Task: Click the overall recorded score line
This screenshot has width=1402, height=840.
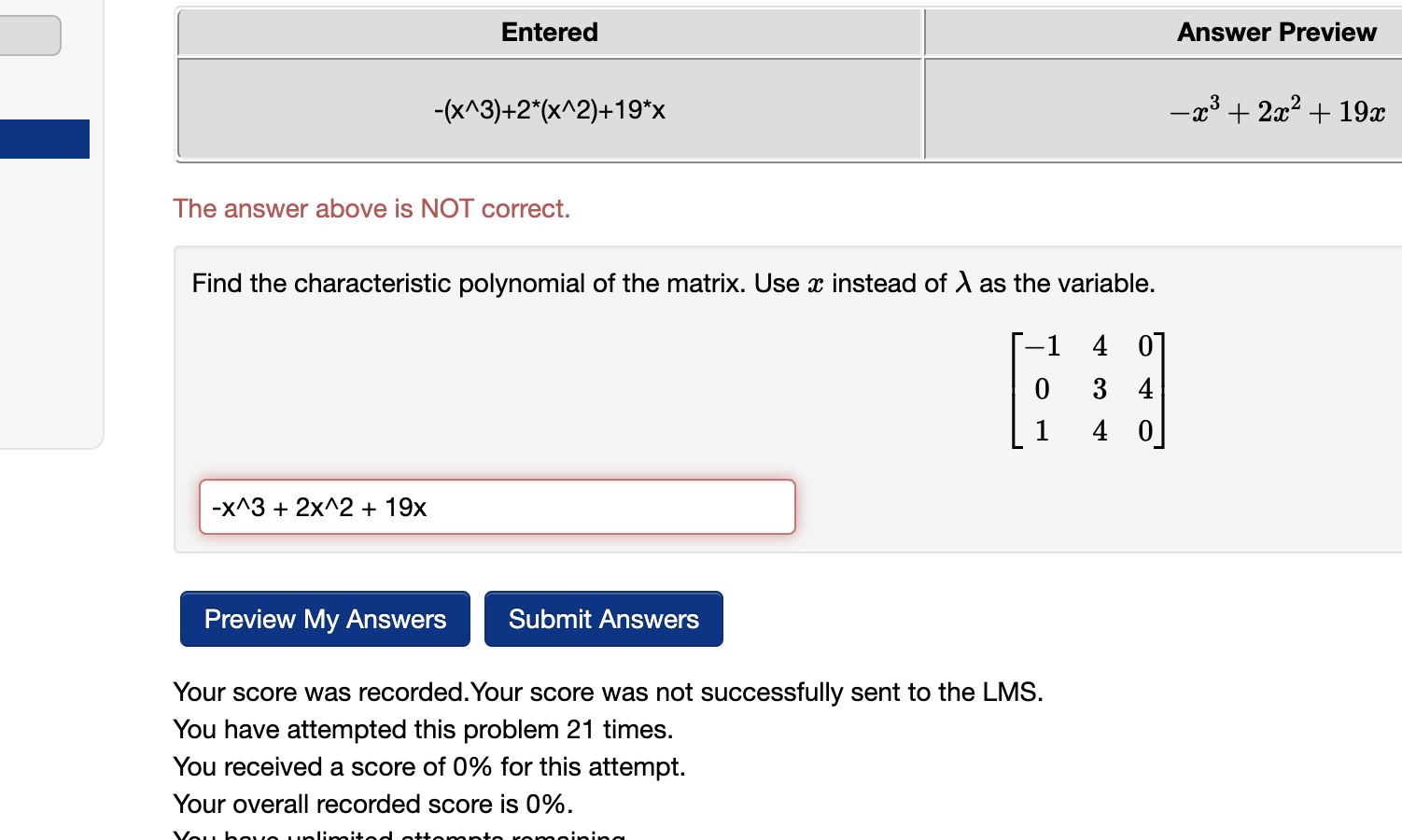Action: pos(372,804)
